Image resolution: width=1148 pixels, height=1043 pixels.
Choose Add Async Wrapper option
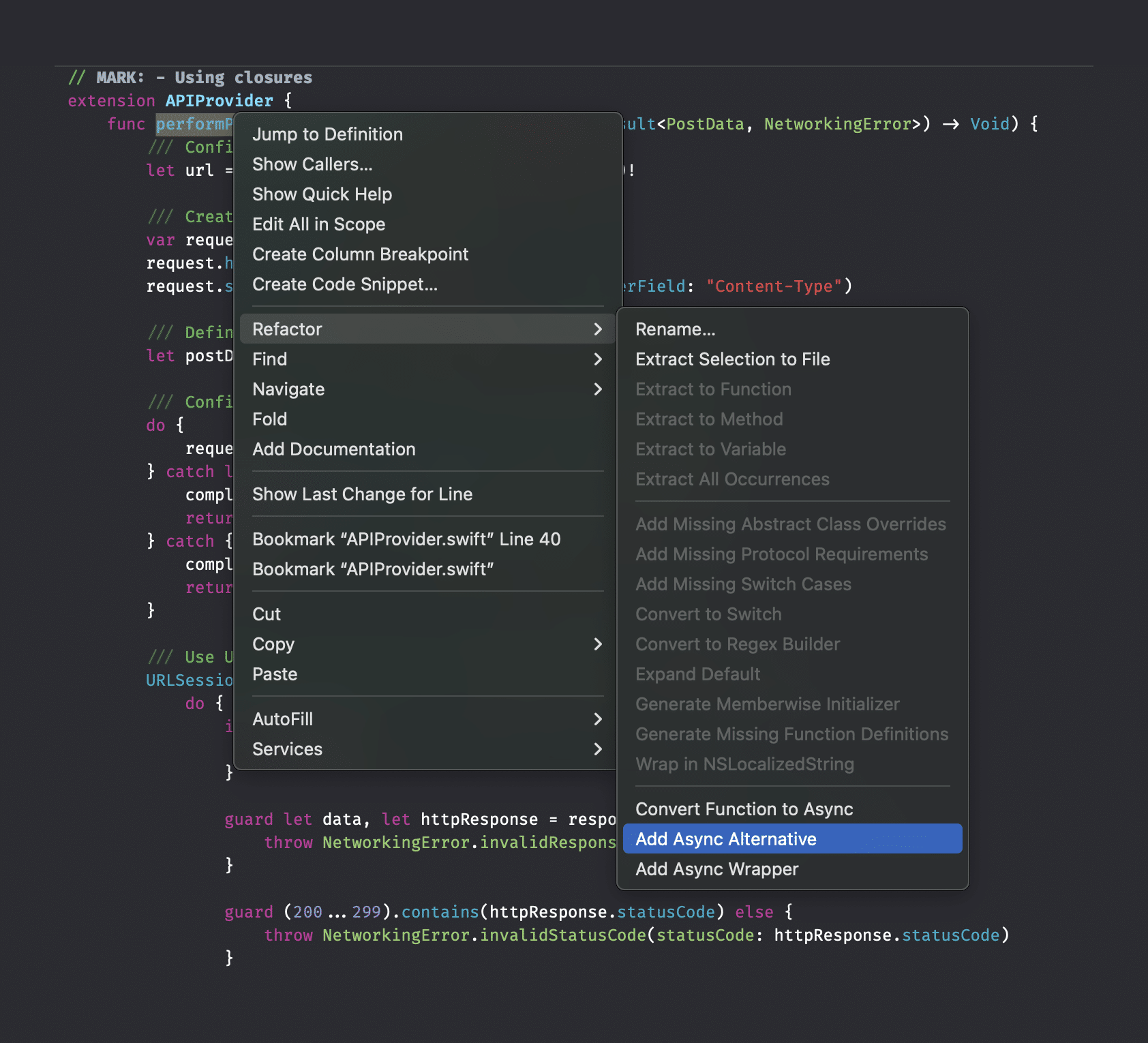click(x=716, y=869)
